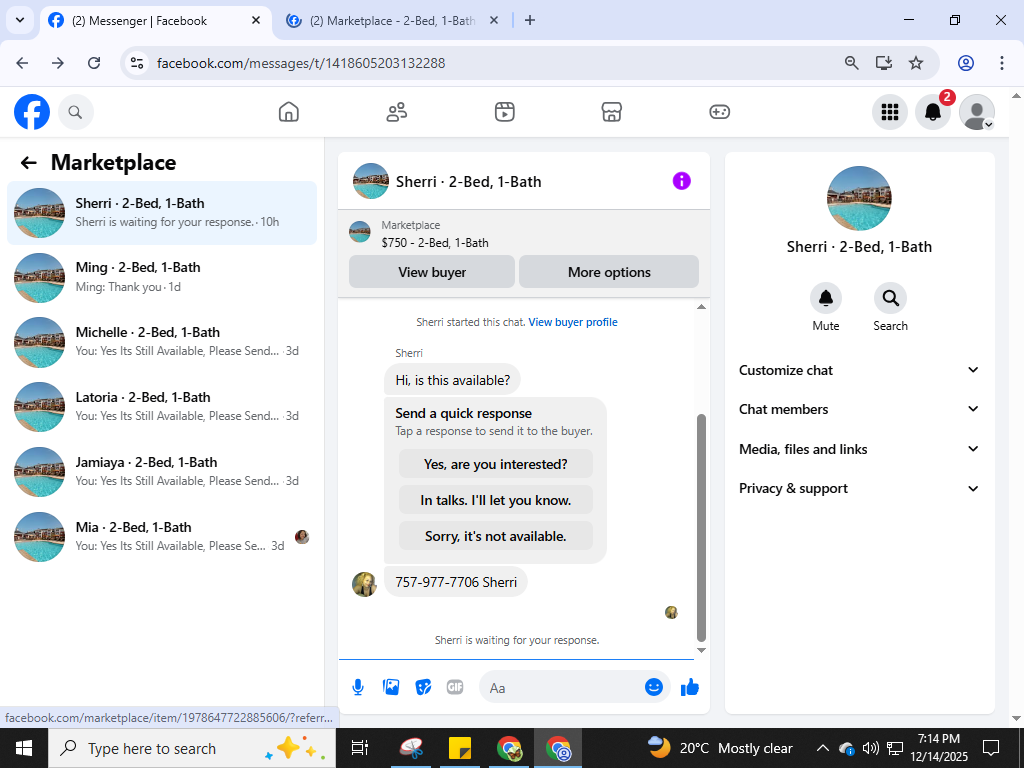
Task: Open the account profile avatar menu
Action: tap(976, 112)
